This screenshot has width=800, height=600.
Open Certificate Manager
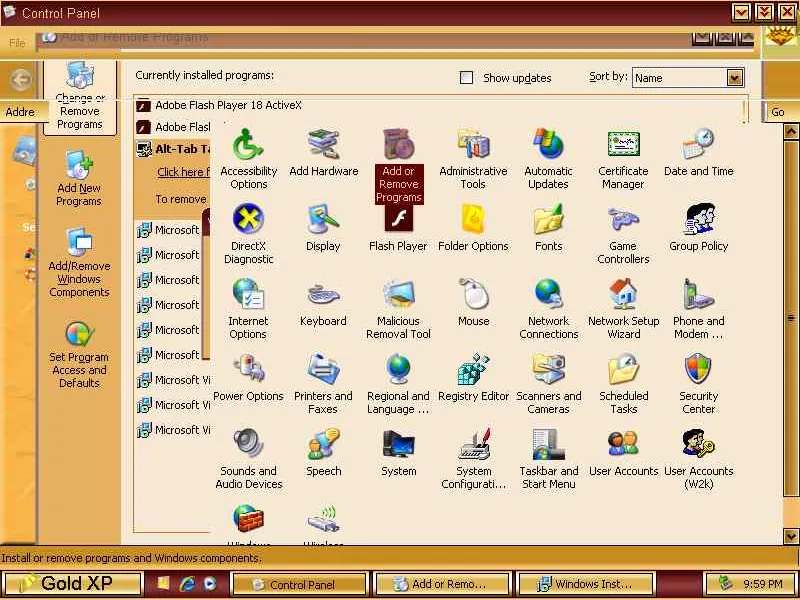623,158
